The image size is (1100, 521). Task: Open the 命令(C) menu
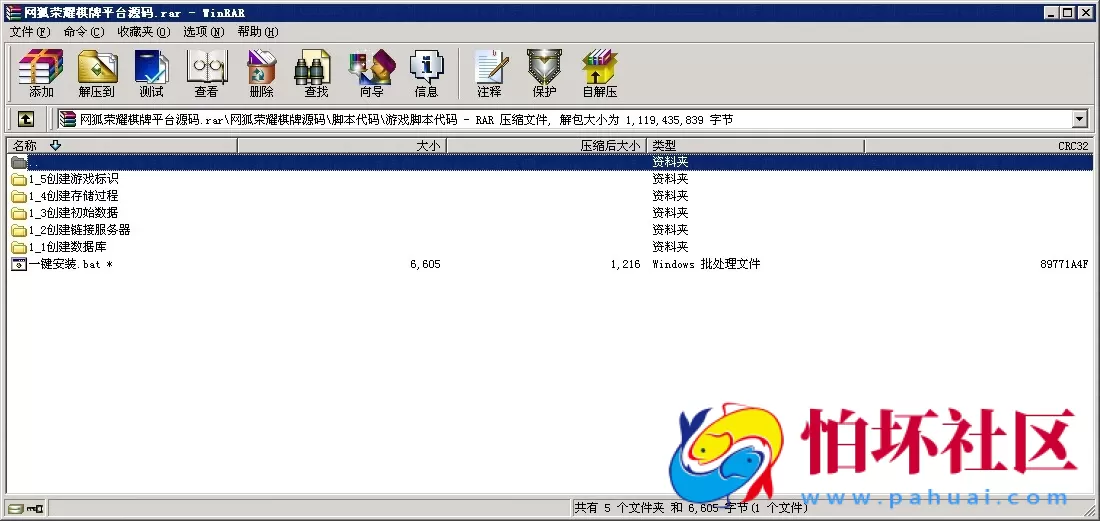pyautogui.click(x=83, y=32)
